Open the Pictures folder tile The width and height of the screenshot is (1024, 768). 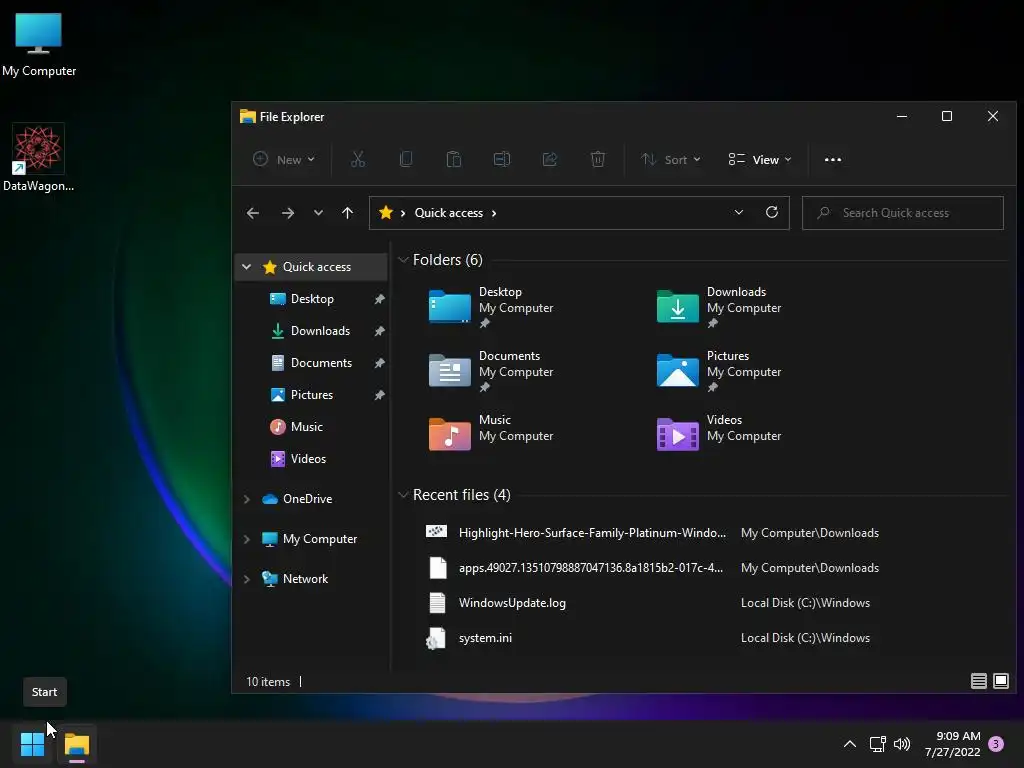pos(719,371)
